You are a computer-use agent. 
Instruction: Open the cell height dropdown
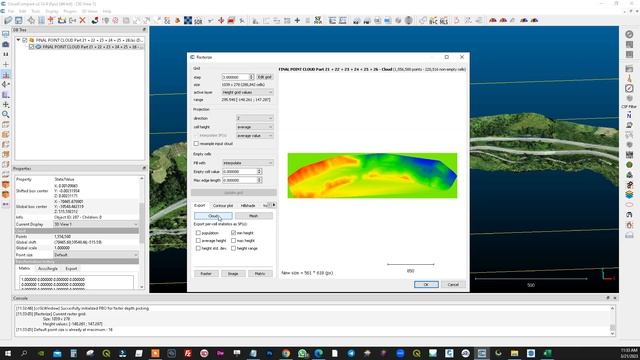[254, 127]
